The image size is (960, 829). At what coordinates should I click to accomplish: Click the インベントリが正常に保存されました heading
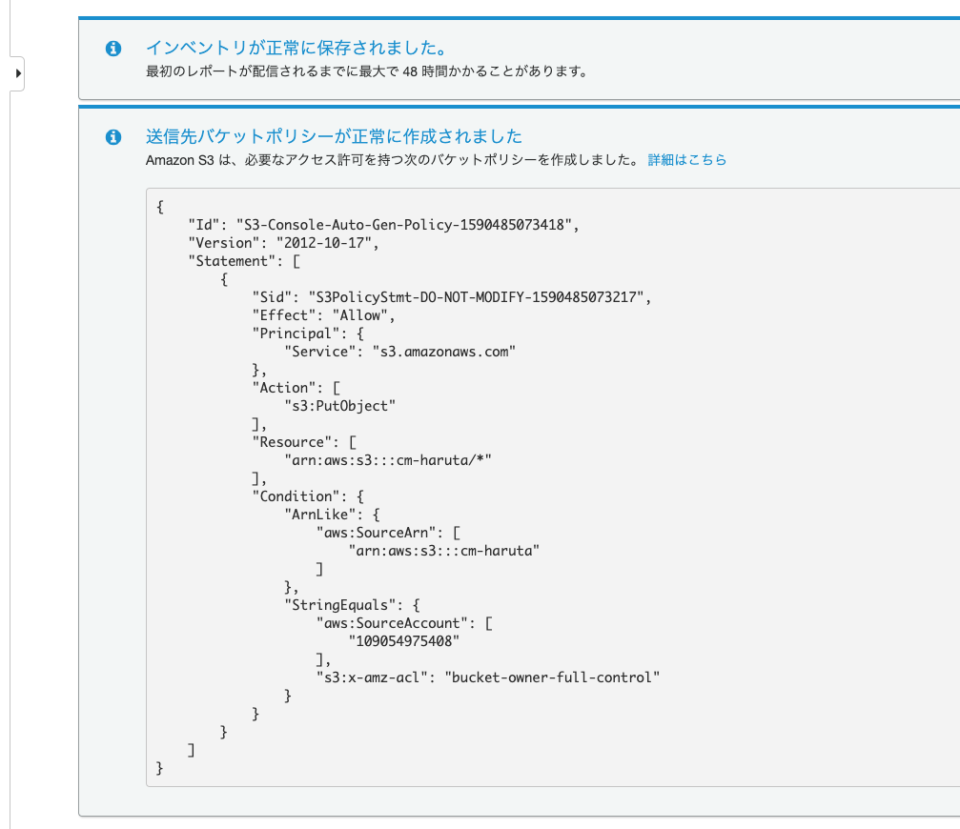click(x=296, y=48)
